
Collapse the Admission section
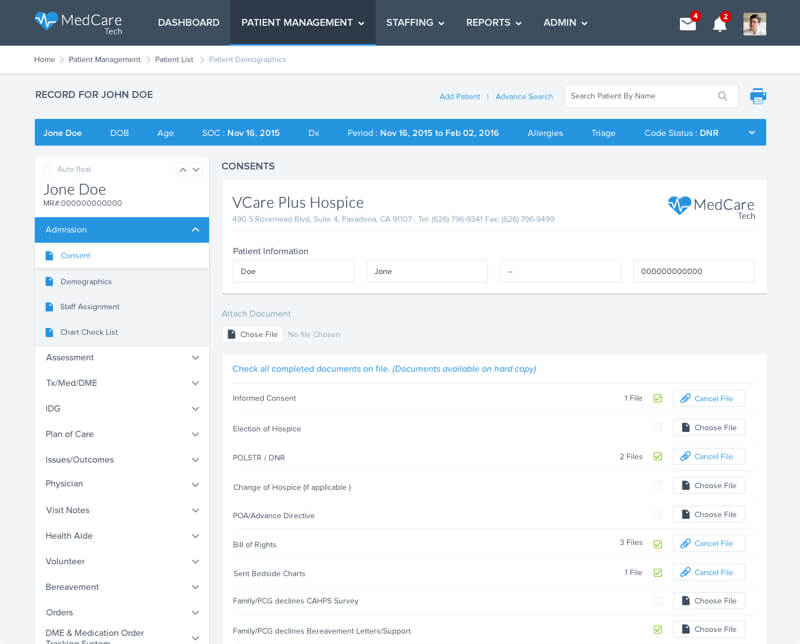tap(122, 230)
